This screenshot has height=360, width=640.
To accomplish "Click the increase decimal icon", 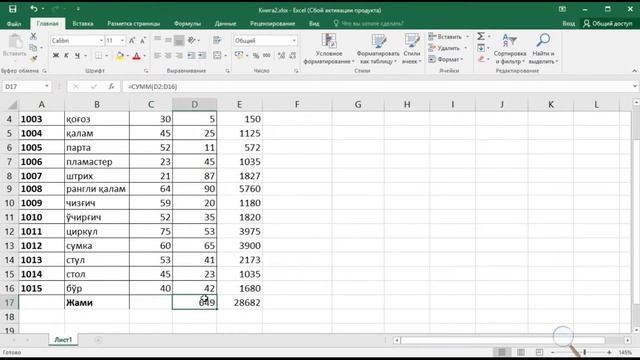I will (x=281, y=55).
